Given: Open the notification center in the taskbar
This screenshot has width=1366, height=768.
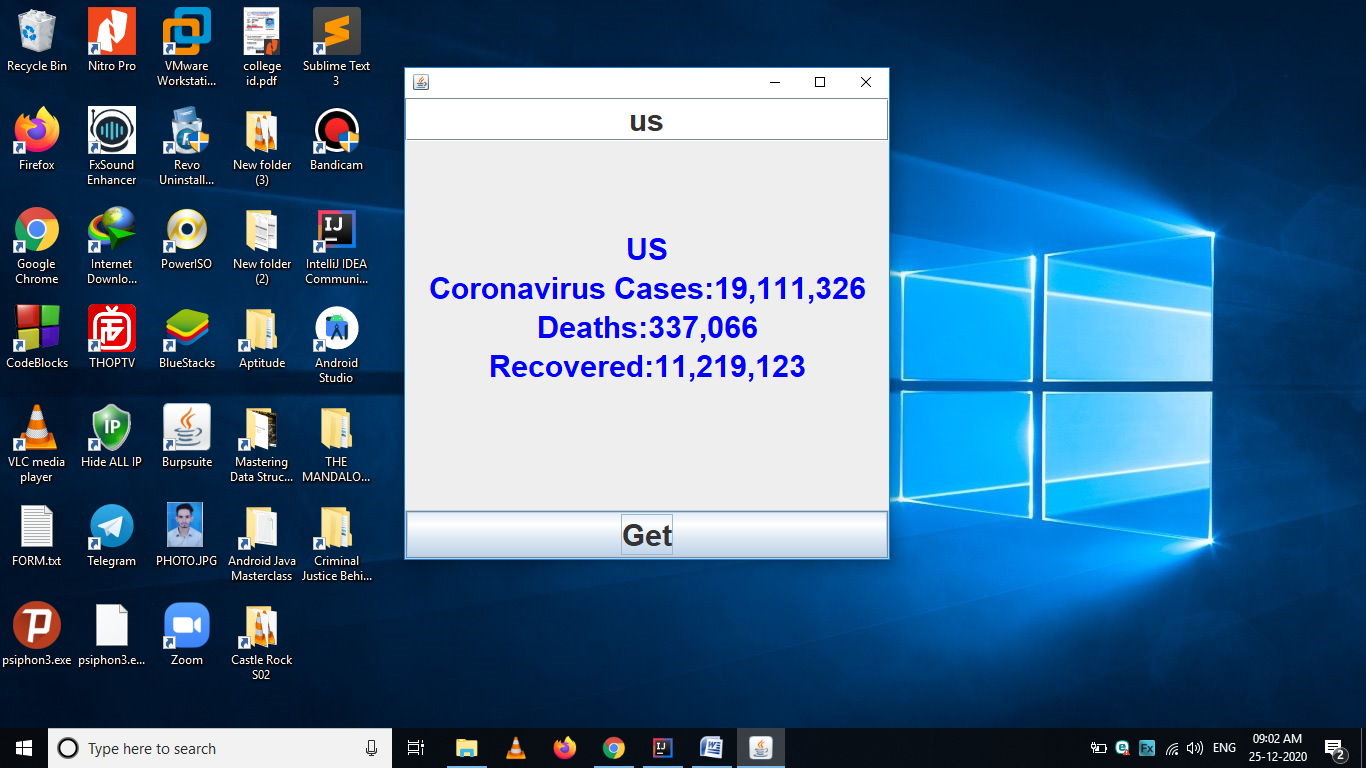Looking at the screenshot, I should pyautogui.click(x=1333, y=748).
